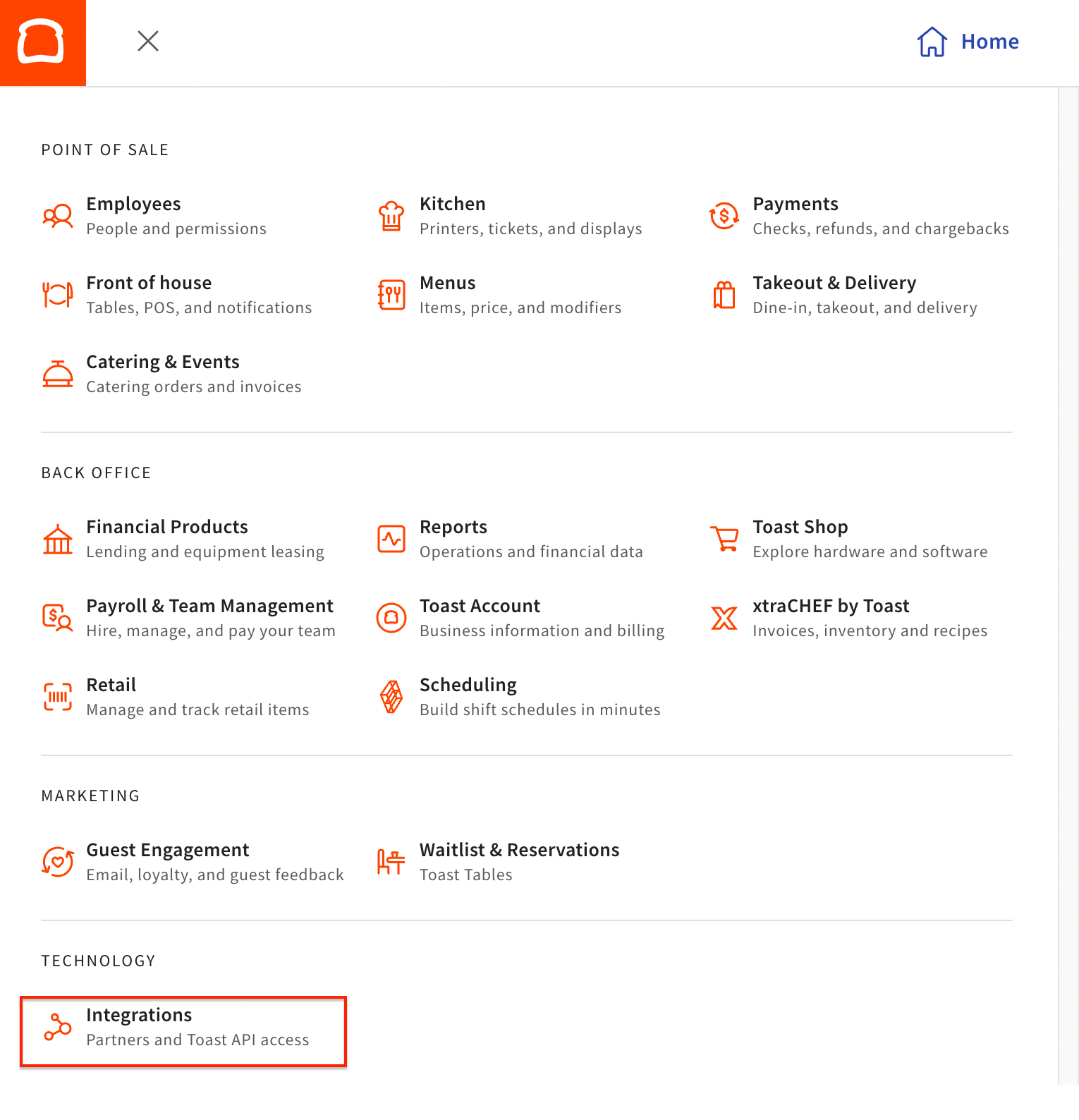Open Scheduling
The width and height of the screenshot is (1079, 1120).
(x=468, y=685)
